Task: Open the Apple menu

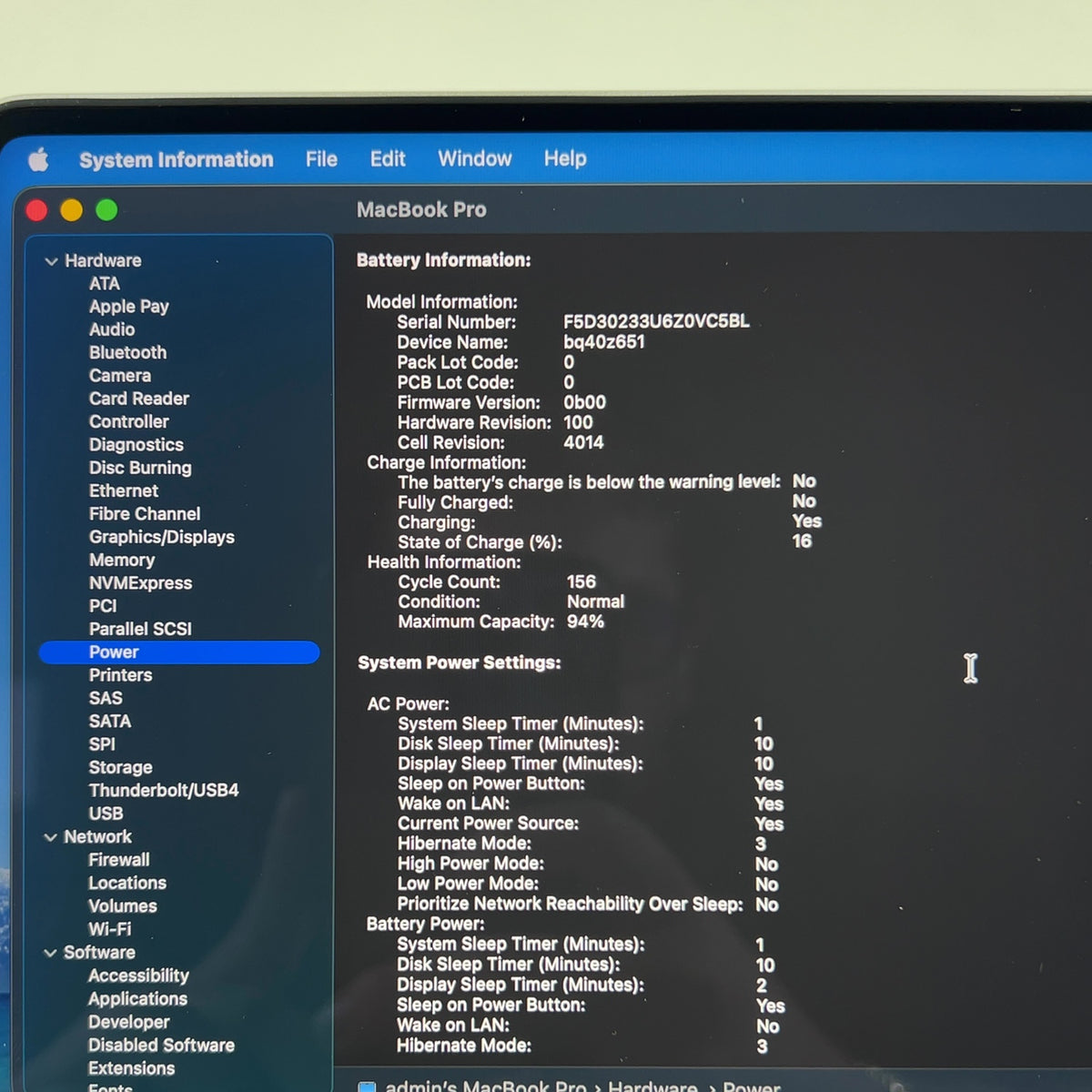Action: pos(38,160)
